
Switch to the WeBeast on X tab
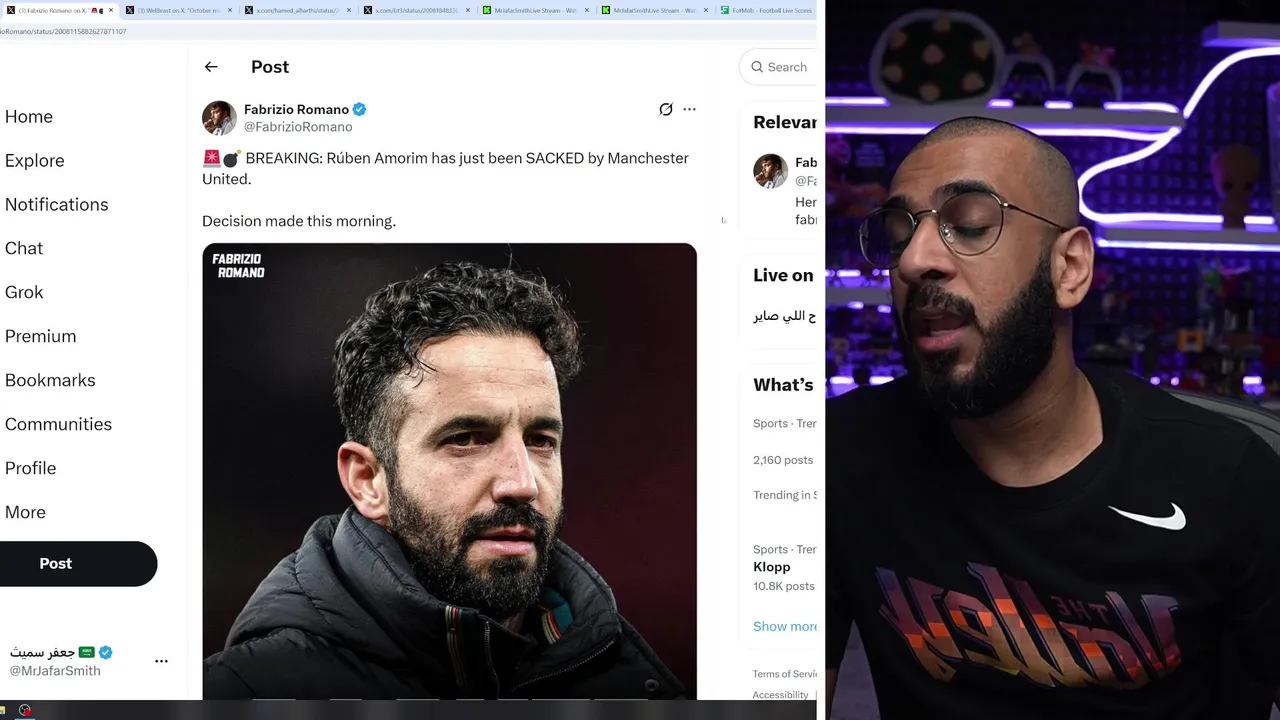173,10
